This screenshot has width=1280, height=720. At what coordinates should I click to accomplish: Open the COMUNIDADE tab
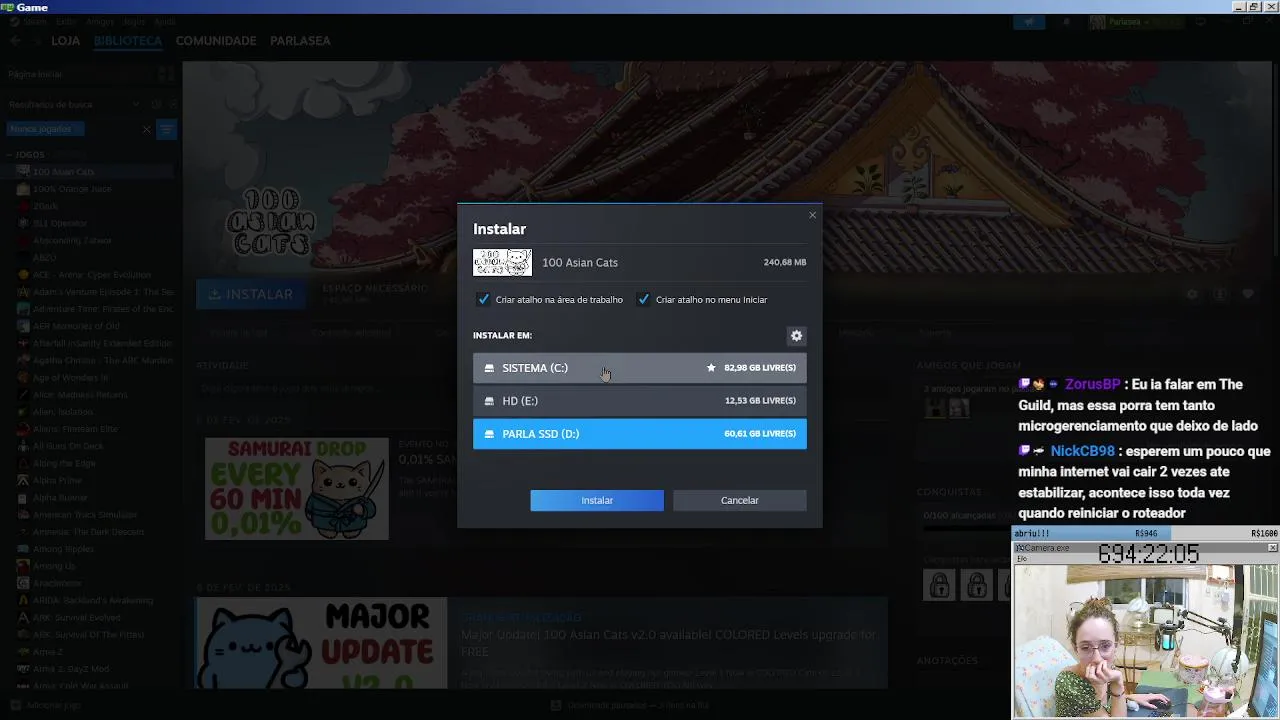coord(216,41)
